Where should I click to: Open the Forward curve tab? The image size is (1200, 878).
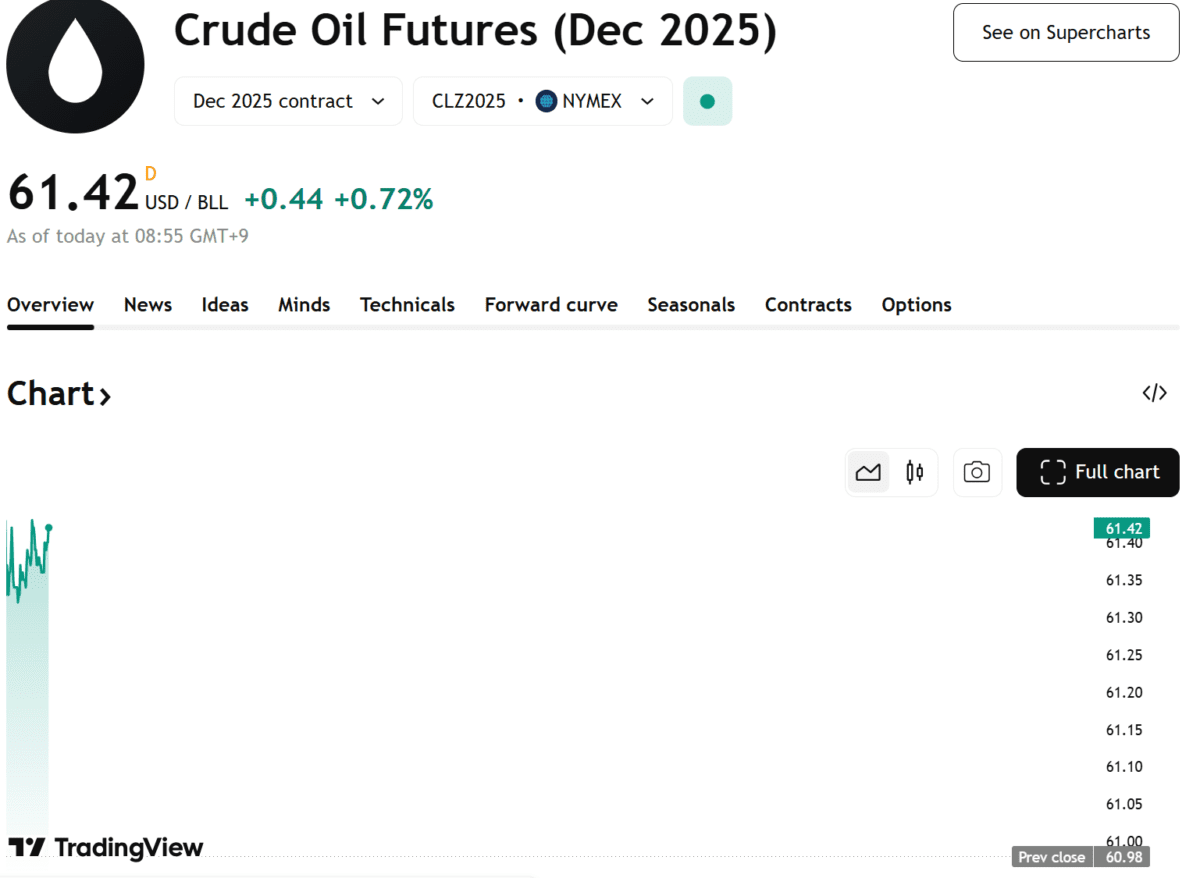pyautogui.click(x=551, y=305)
